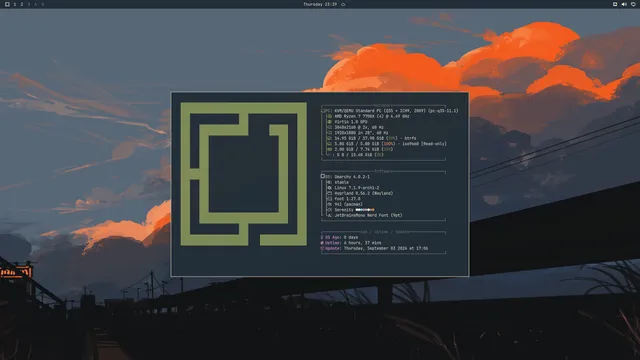Click the Uptime '4 hours, 37 mins' line
This screenshot has height=360, width=640.
[x=351, y=243]
